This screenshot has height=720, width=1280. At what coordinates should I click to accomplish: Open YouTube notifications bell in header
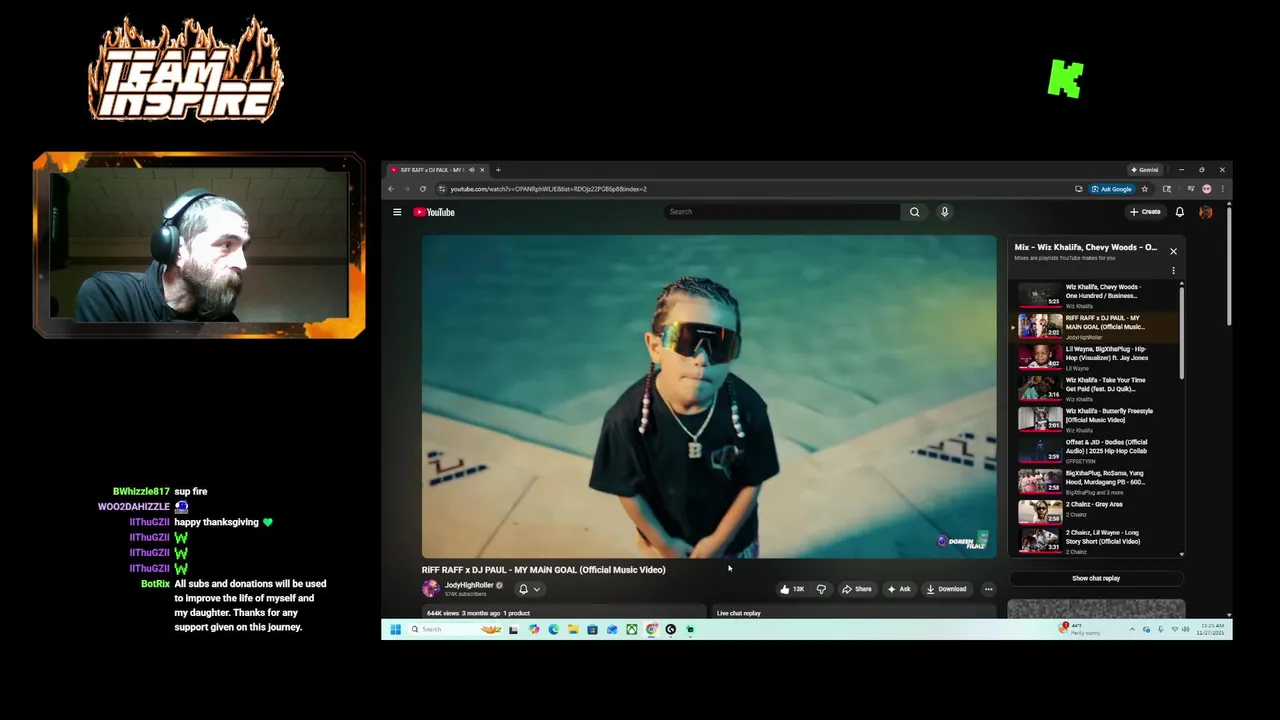(x=1179, y=212)
